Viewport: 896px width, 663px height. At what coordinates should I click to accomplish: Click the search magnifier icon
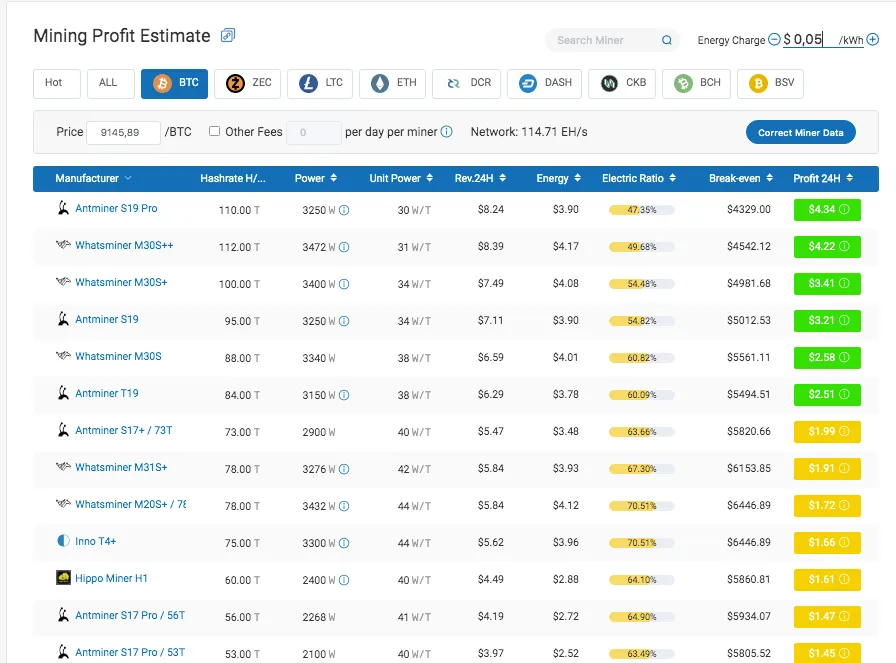click(666, 40)
